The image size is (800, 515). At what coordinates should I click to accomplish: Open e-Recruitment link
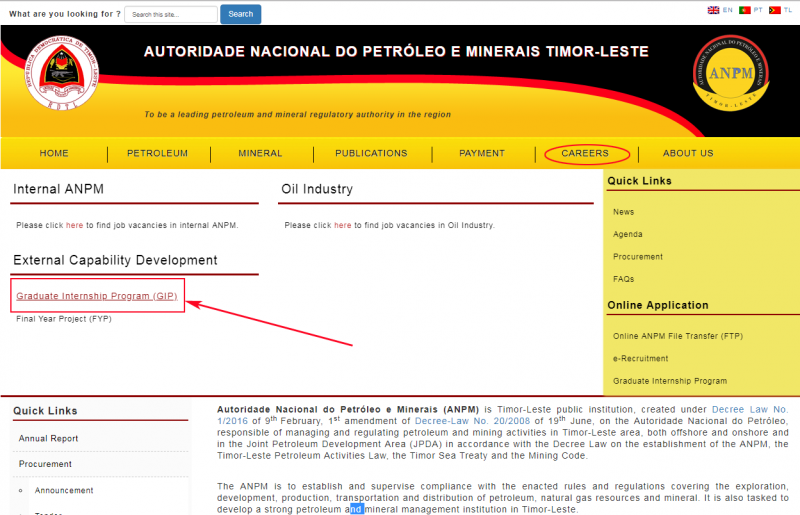(640, 359)
